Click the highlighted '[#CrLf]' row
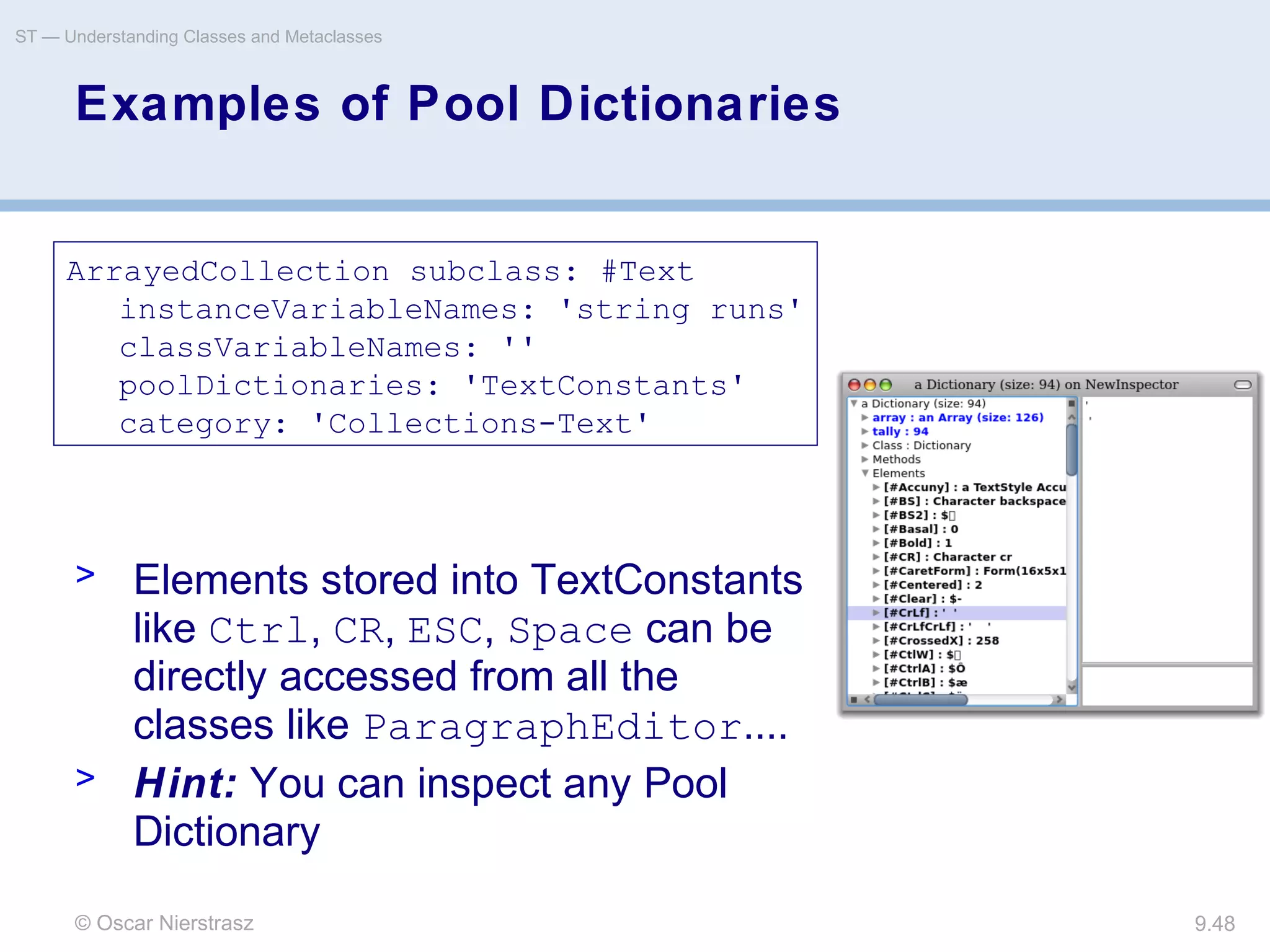Image resolution: width=1270 pixels, height=952 pixels. [x=957, y=612]
